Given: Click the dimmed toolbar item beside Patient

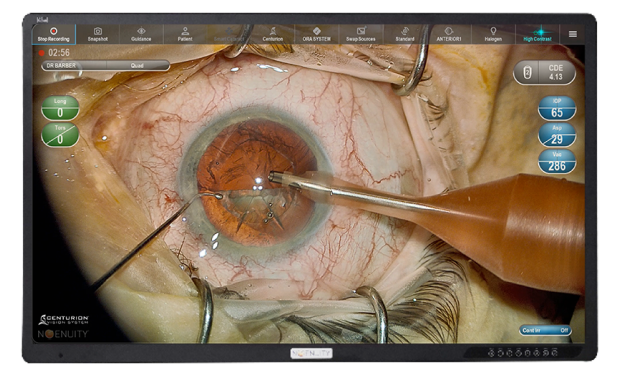Looking at the screenshot, I should click(x=229, y=34).
